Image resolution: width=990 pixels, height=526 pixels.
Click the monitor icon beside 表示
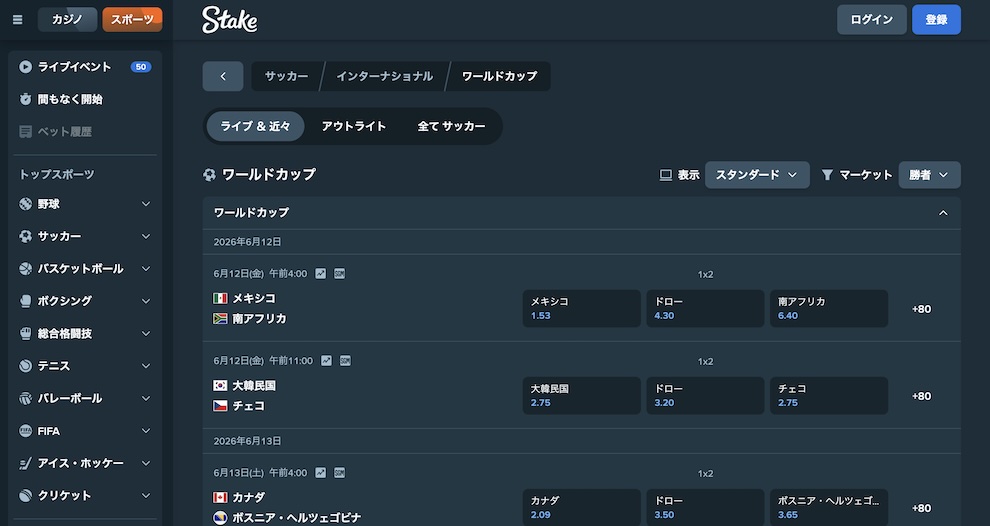coord(665,175)
